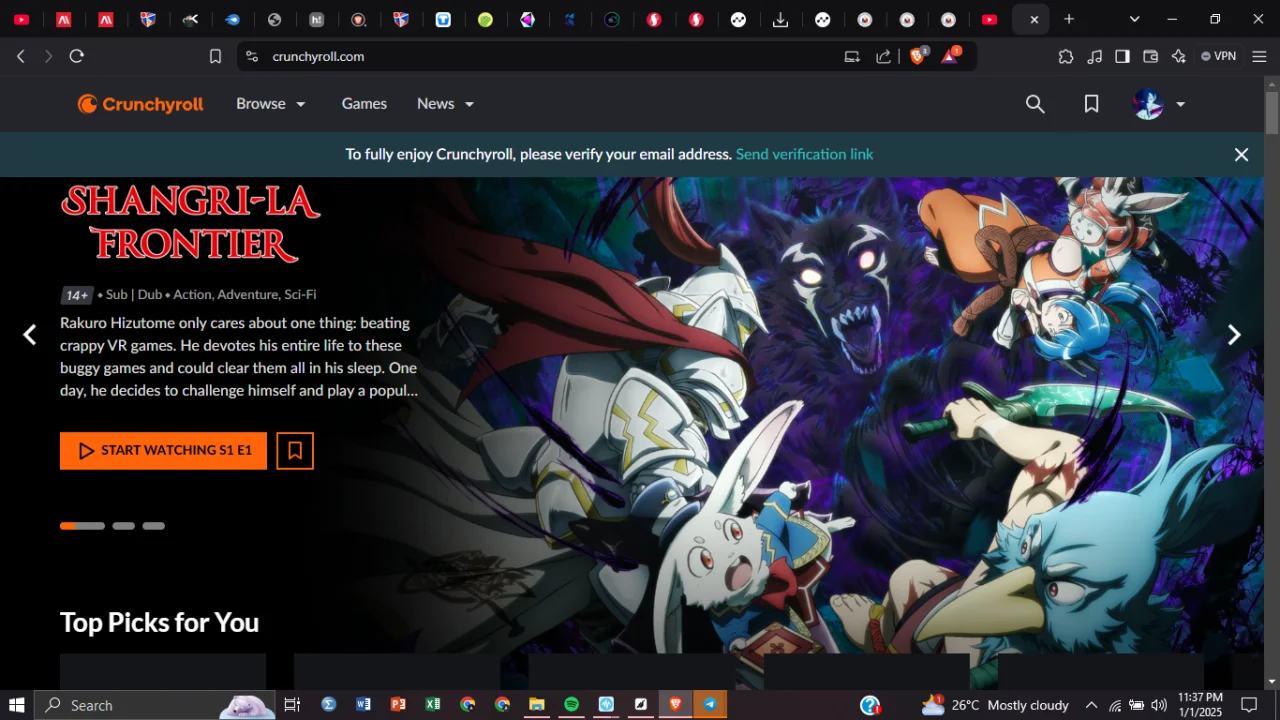The height and width of the screenshot is (720, 1280).
Task: Reload the Crunchyroll page
Action: (x=77, y=57)
